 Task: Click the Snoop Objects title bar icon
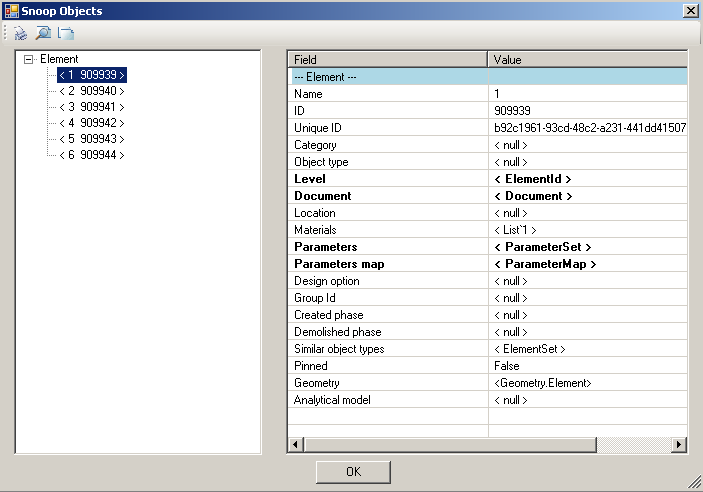coord(12,11)
